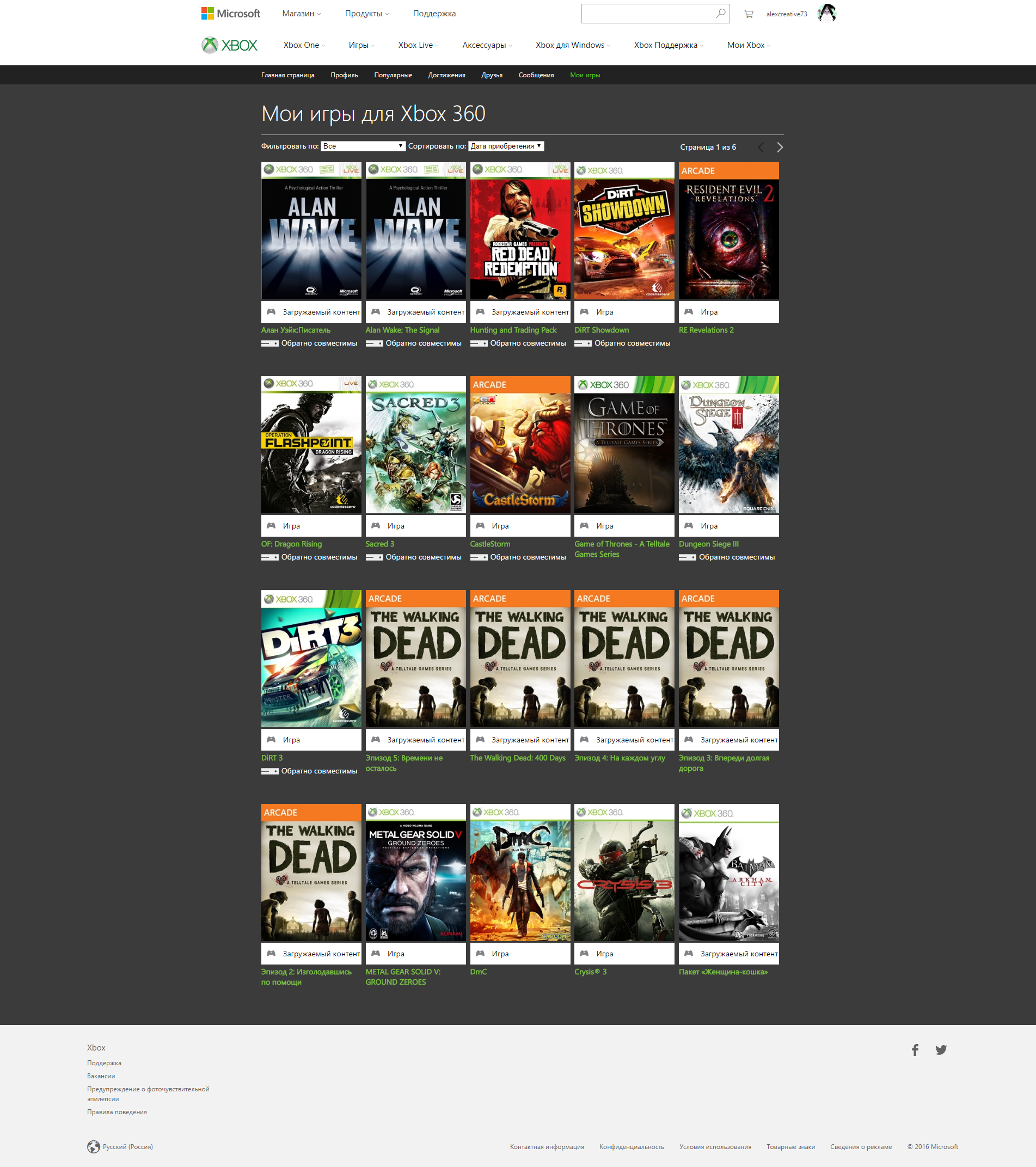Screen dimensions: 1036x1167
Task: Click Русский (Россия) language link
Action: [128, 1147]
